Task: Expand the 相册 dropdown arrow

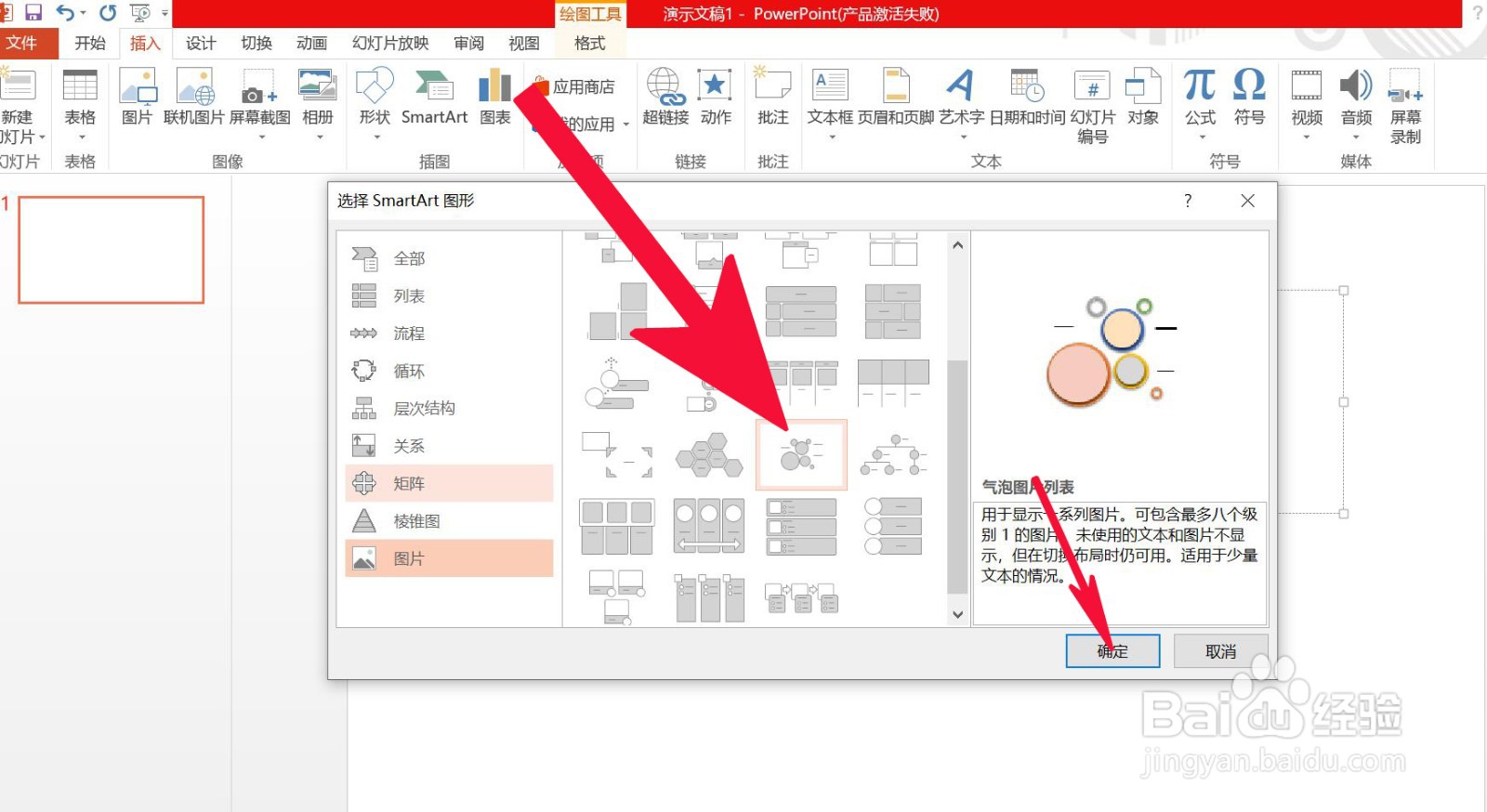Action: tap(320, 138)
